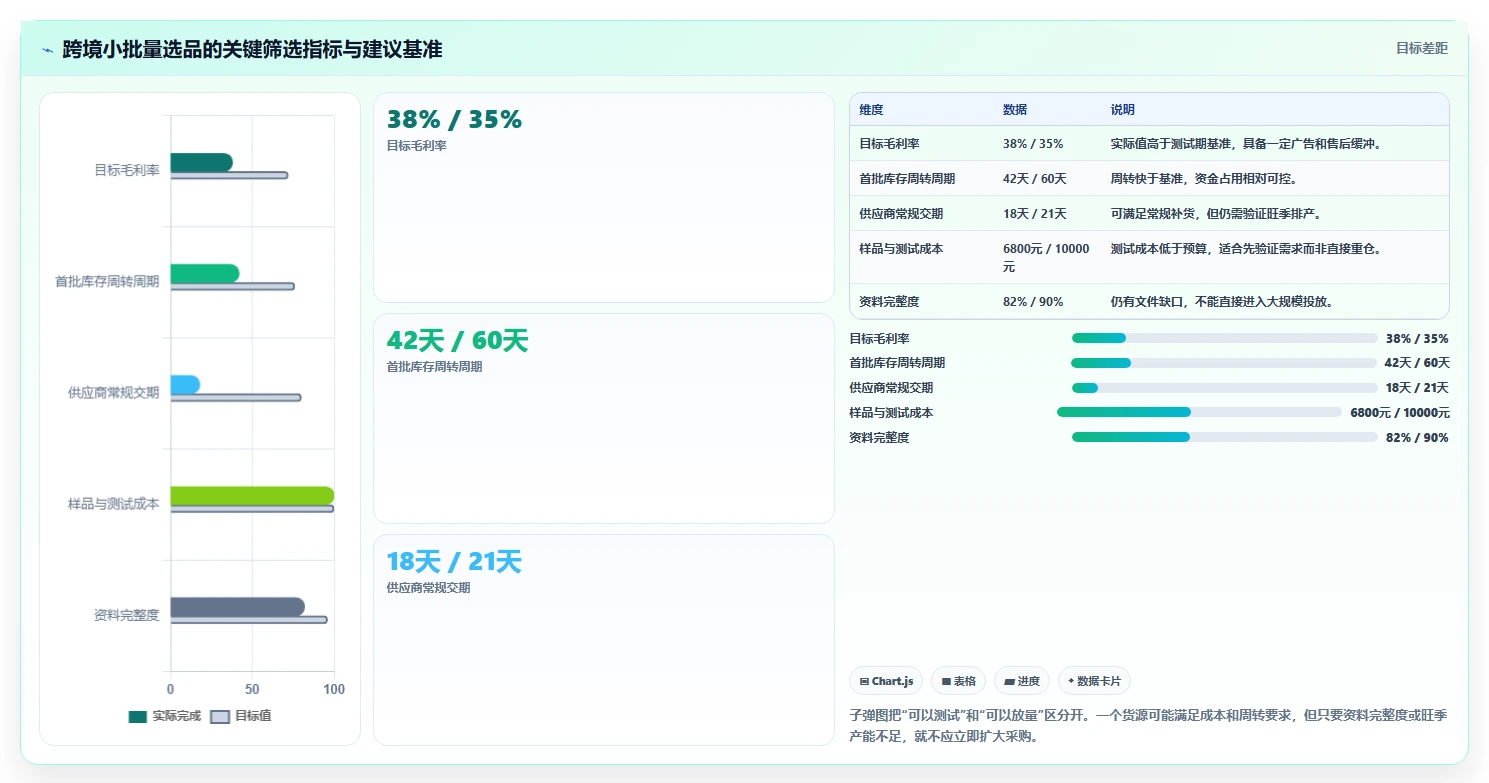Select the 表格 tag chip
Screen dimensions: 1489x783
click(x=958, y=681)
